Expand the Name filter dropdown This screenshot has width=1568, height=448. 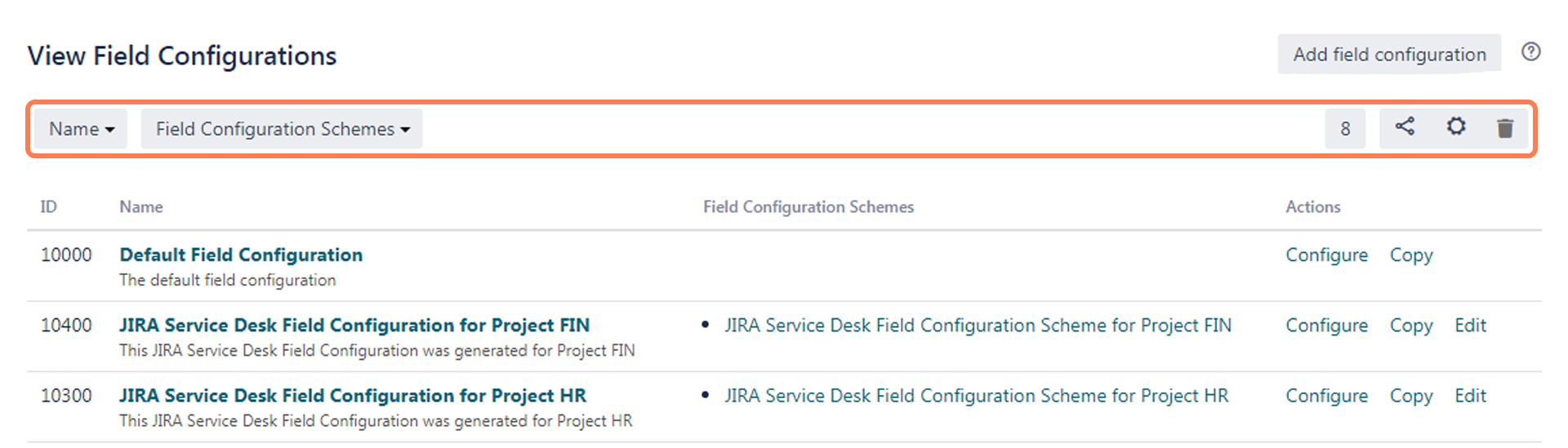(81, 129)
